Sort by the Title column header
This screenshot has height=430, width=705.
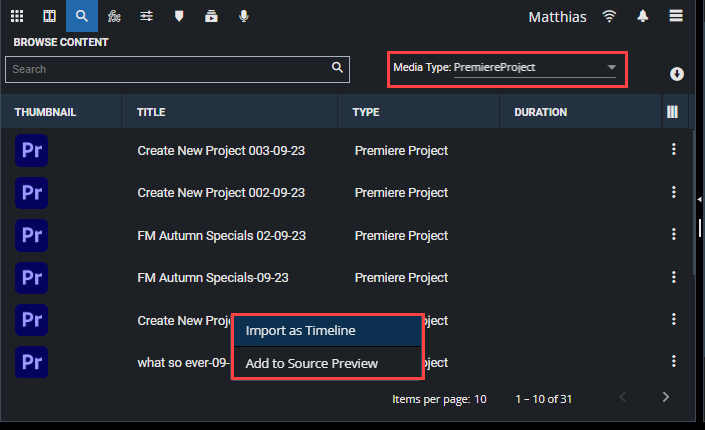click(151, 112)
